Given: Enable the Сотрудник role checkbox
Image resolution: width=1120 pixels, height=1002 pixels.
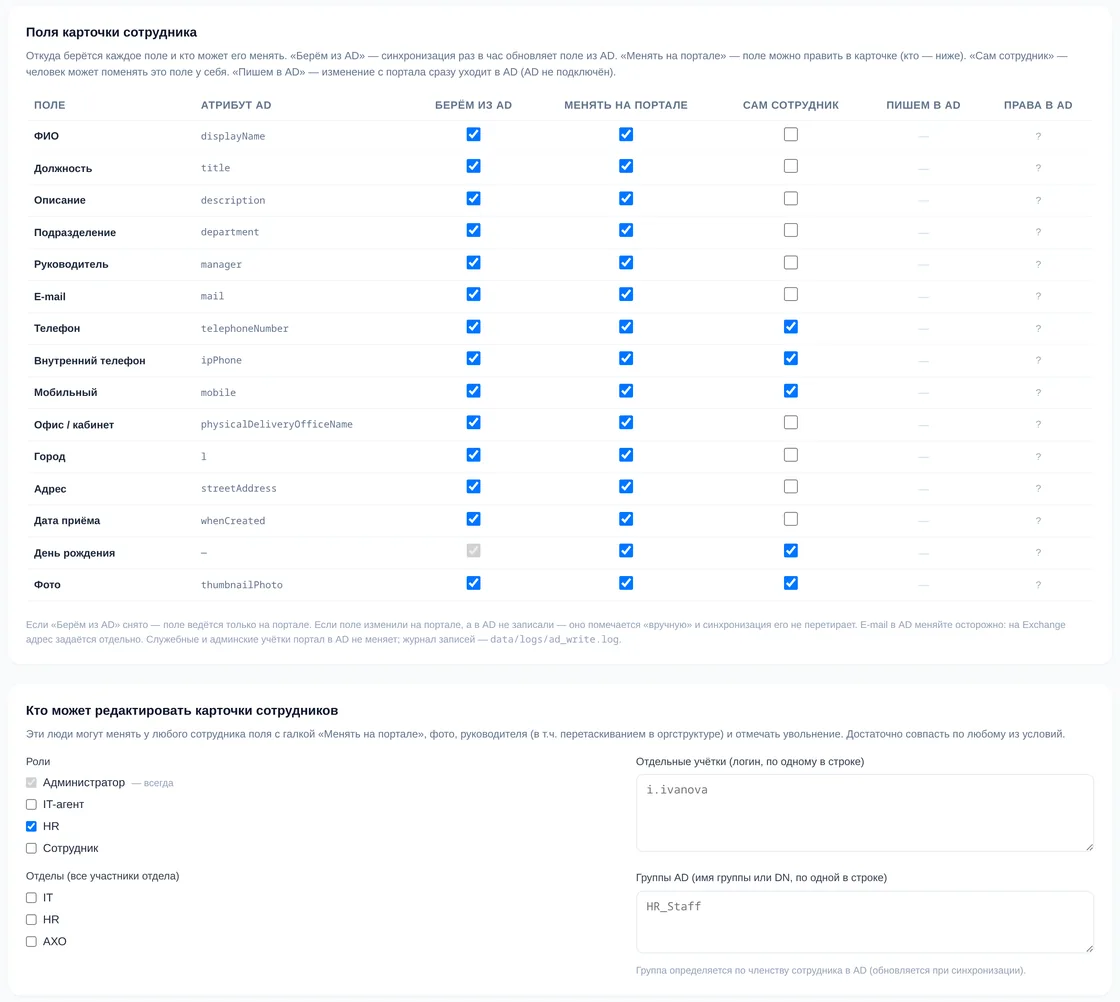Looking at the screenshot, I should tap(31, 848).
